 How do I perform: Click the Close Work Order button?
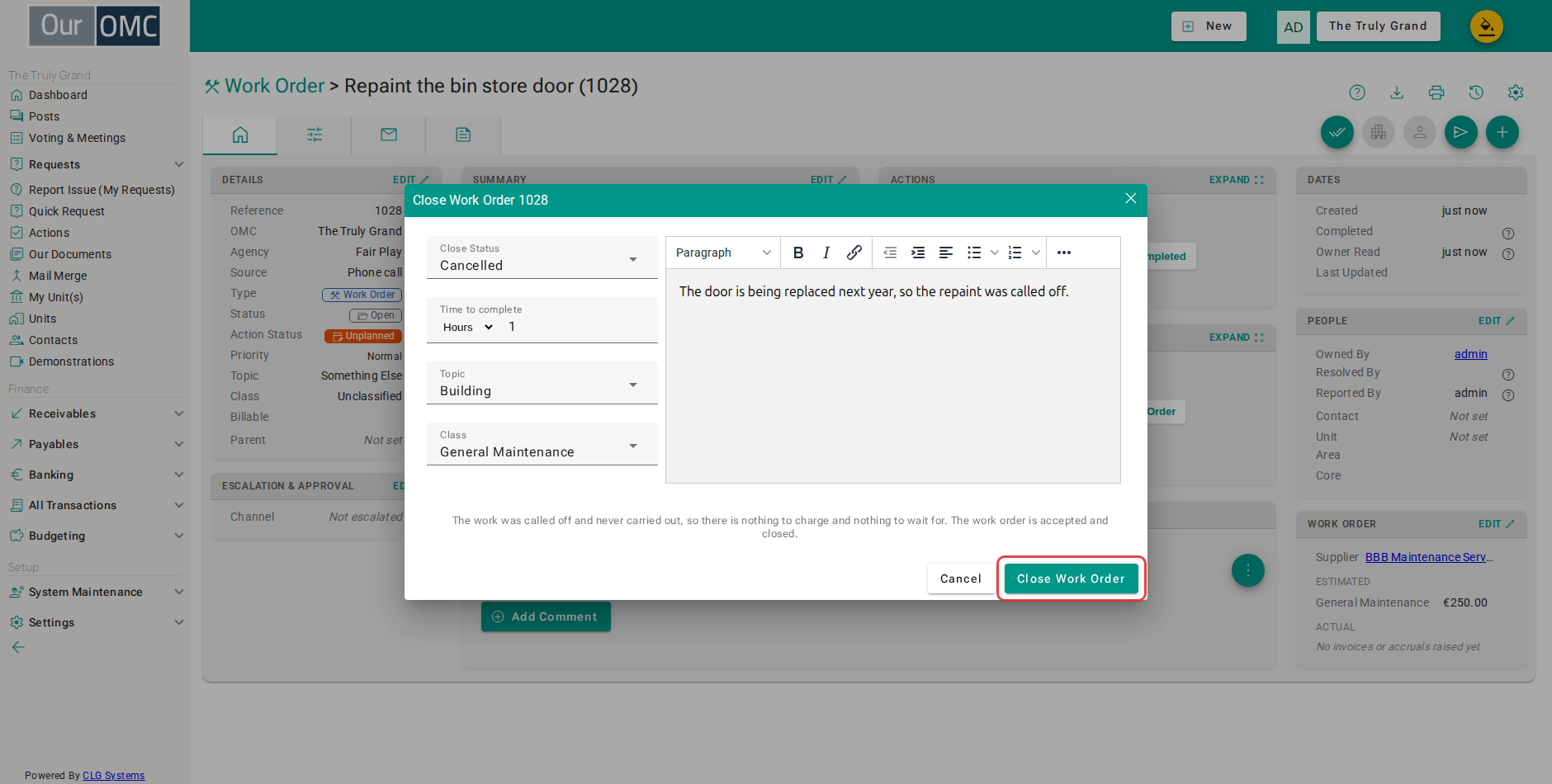click(x=1071, y=579)
